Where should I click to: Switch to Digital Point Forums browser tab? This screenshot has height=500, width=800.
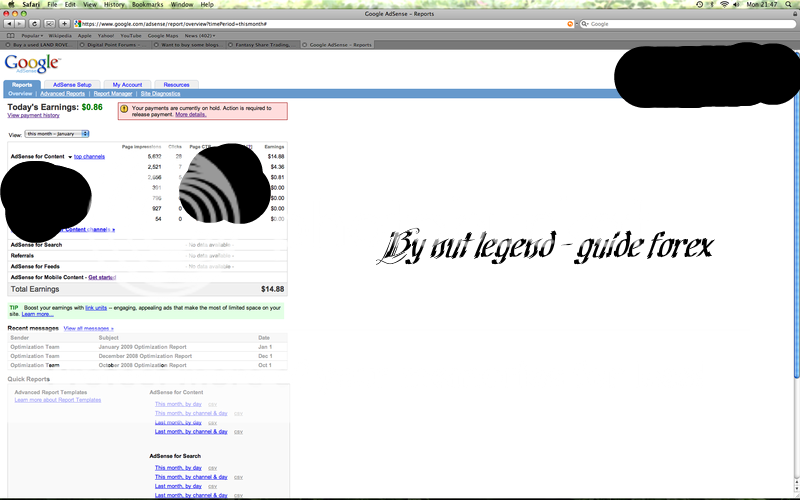(x=112, y=45)
